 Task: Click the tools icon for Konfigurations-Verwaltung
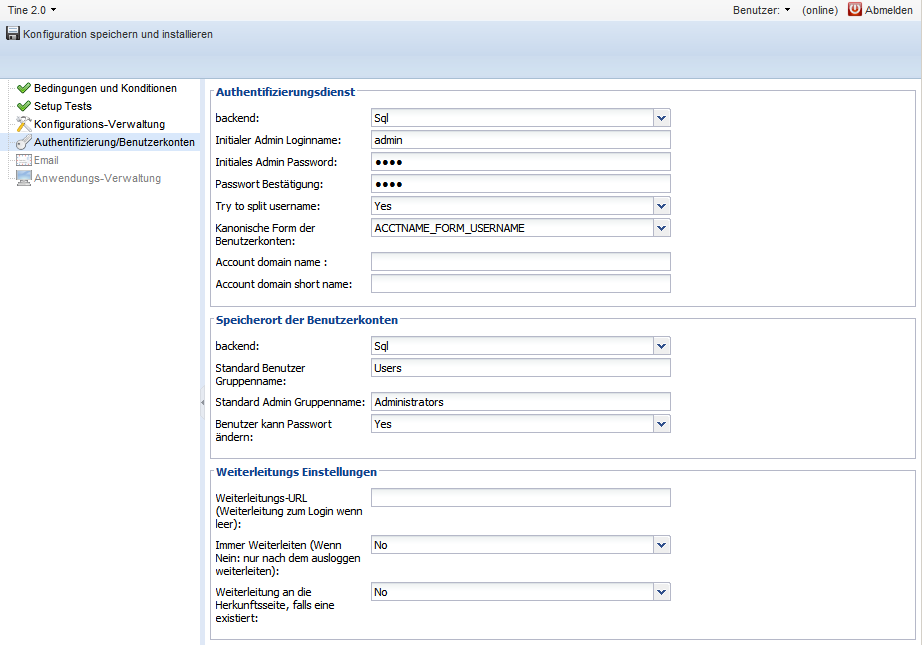pyautogui.click(x=24, y=124)
